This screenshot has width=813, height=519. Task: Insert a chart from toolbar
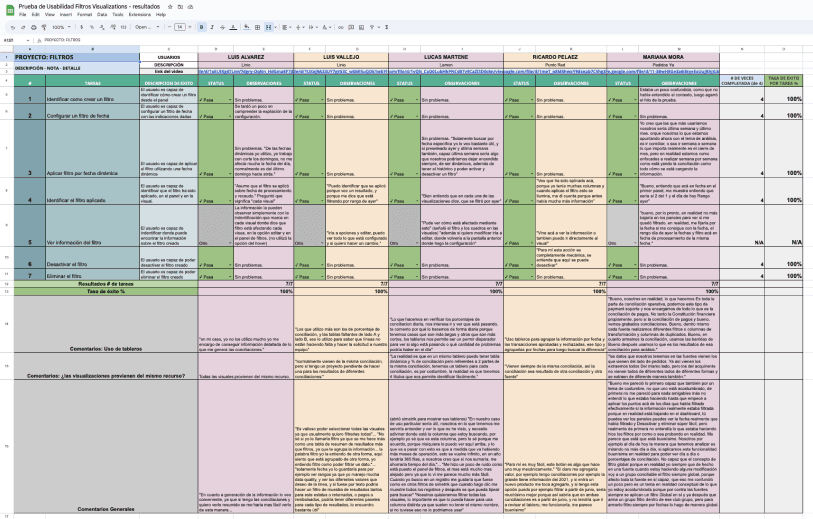[361, 27]
